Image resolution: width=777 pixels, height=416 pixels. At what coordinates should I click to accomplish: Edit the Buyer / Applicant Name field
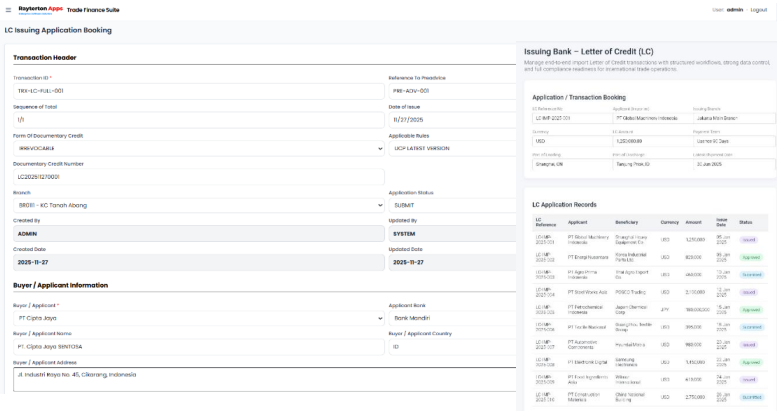pyautogui.click(x=199, y=347)
